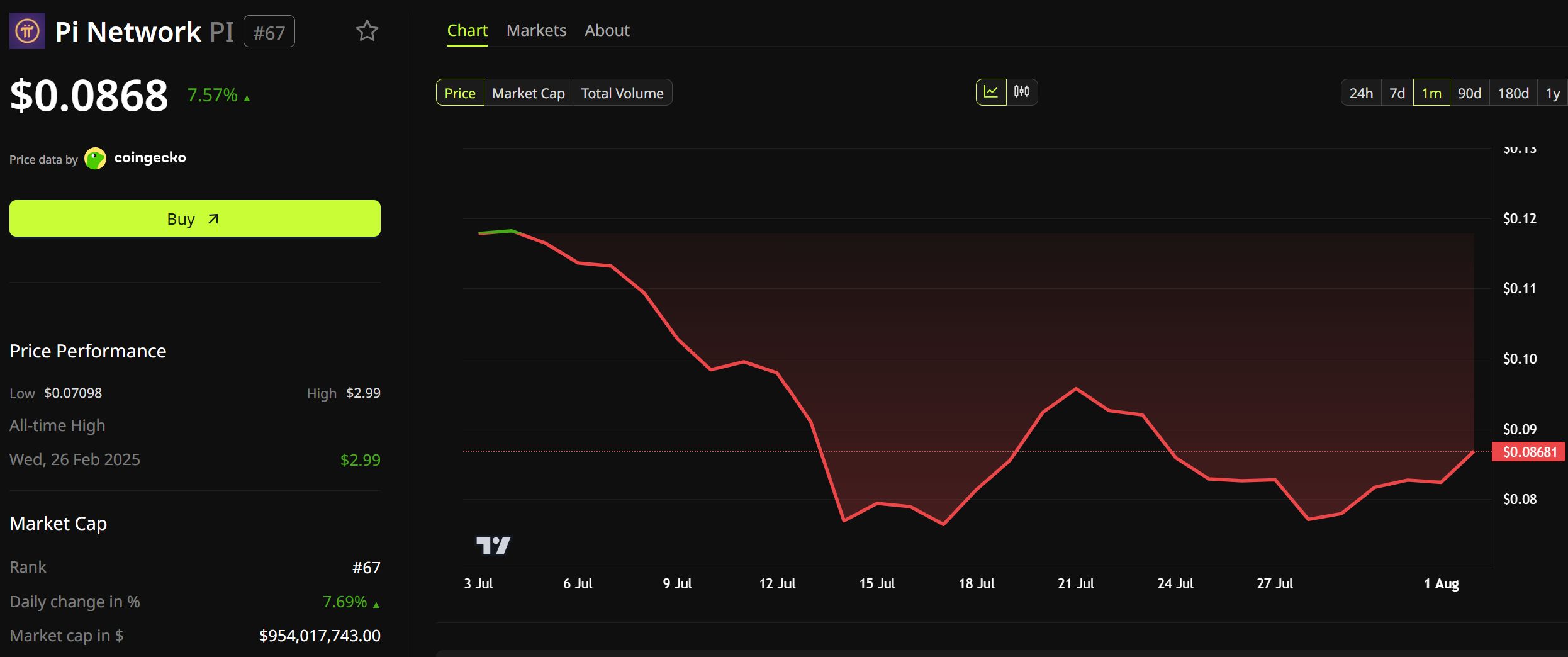Click the Pi Network coin logo icon
This screenshot has width=1568, height=657.
(x=27, y=31)
